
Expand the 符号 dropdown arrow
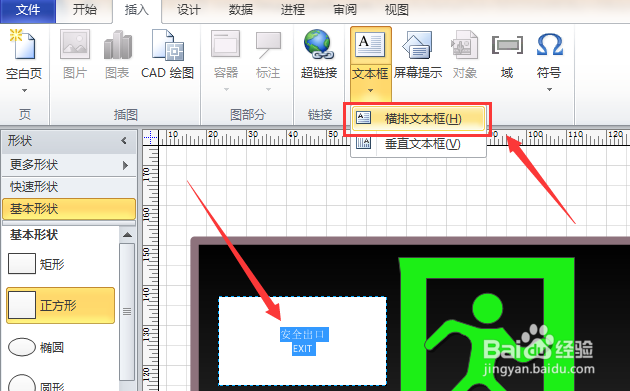[549, 90]
